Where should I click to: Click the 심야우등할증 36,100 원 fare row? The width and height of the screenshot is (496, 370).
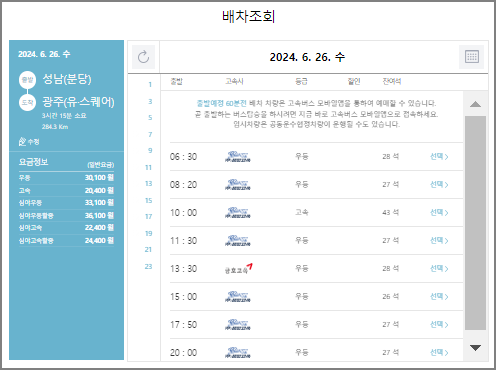(x=66, y=216)
